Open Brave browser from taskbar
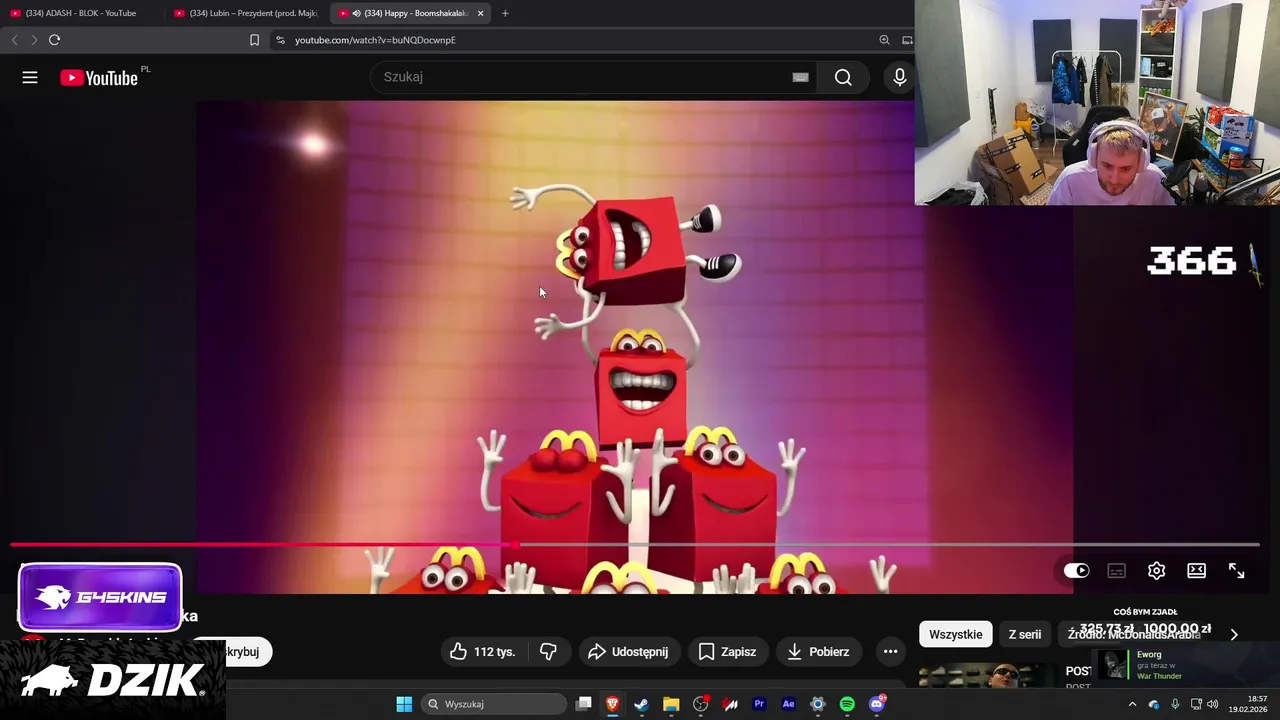The height and width of the screenshot is (720, 1280). pos(612,704)
